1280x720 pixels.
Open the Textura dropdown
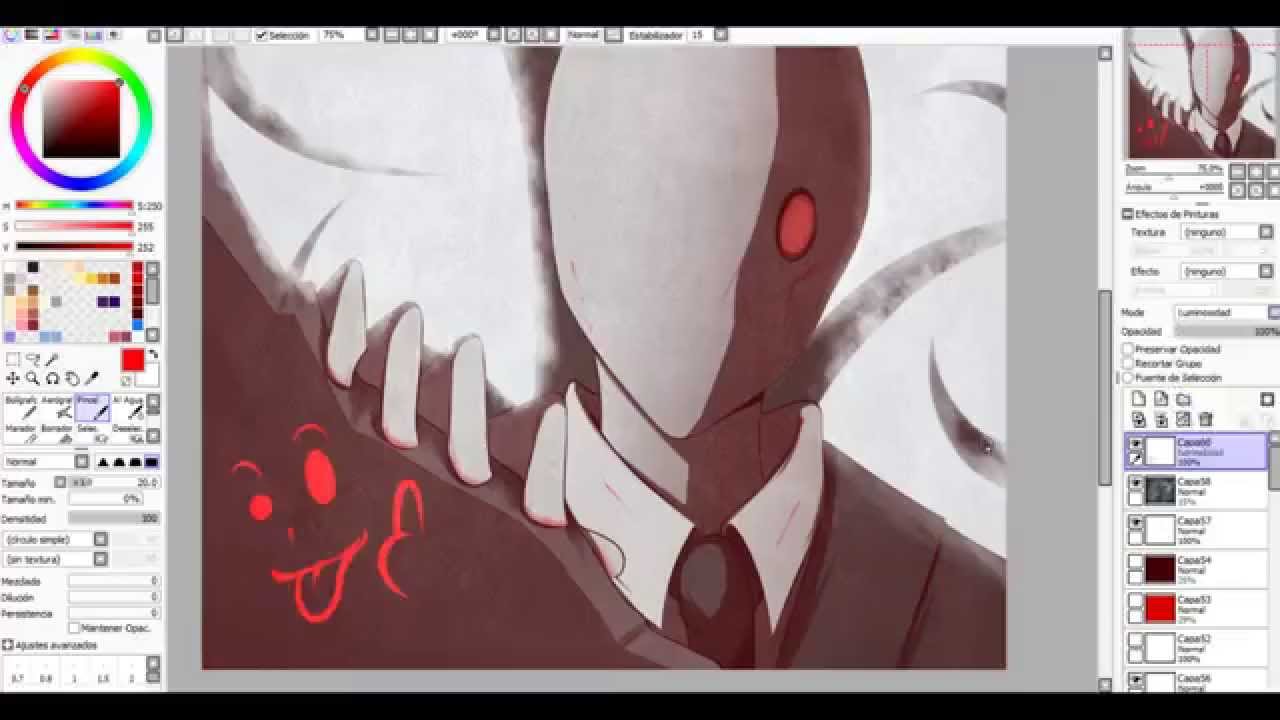click(x=1226, y=232)
